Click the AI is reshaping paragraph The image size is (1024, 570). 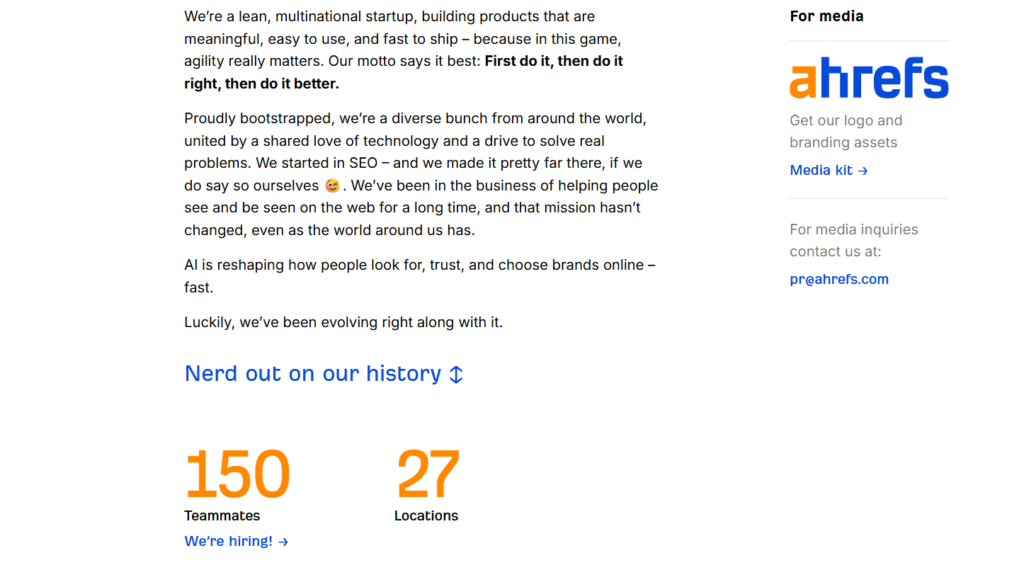pos(420,276)
